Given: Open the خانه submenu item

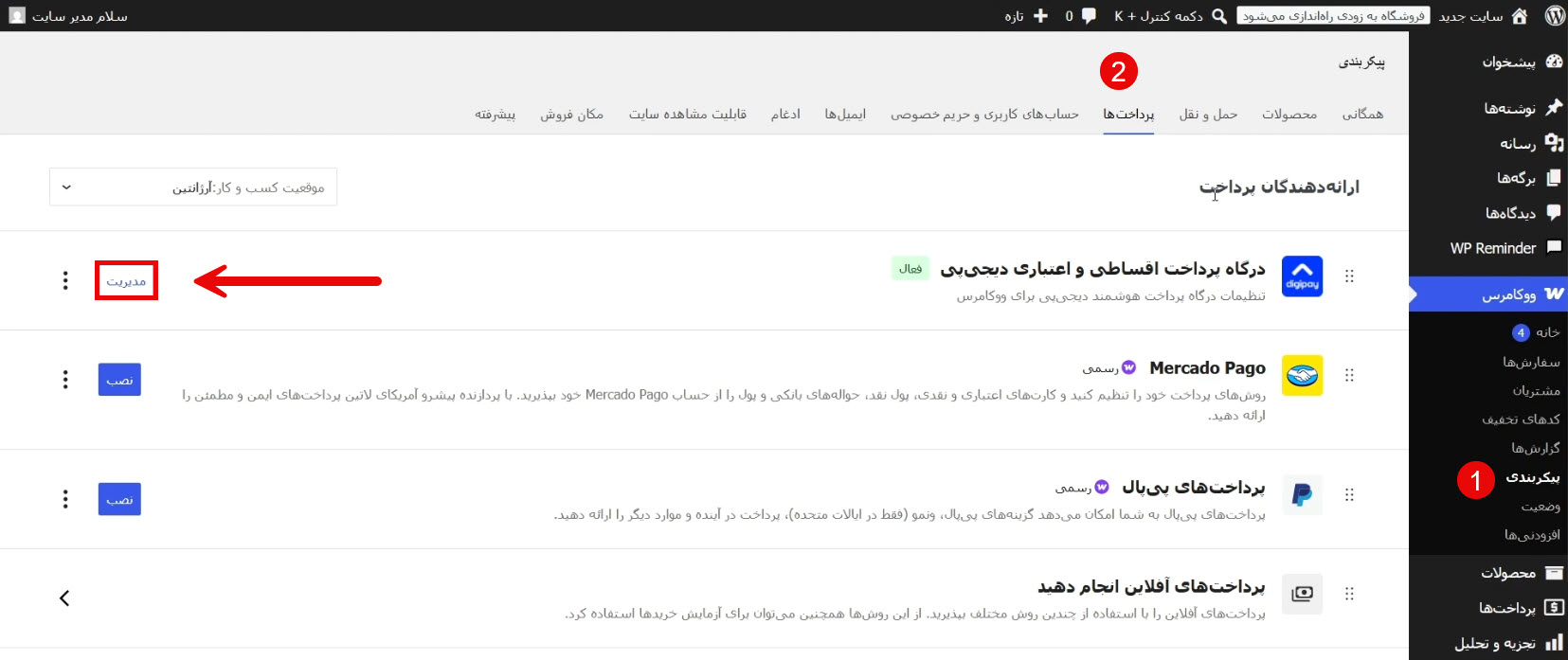Looking at the screenshot, I should click(1548, 332).
